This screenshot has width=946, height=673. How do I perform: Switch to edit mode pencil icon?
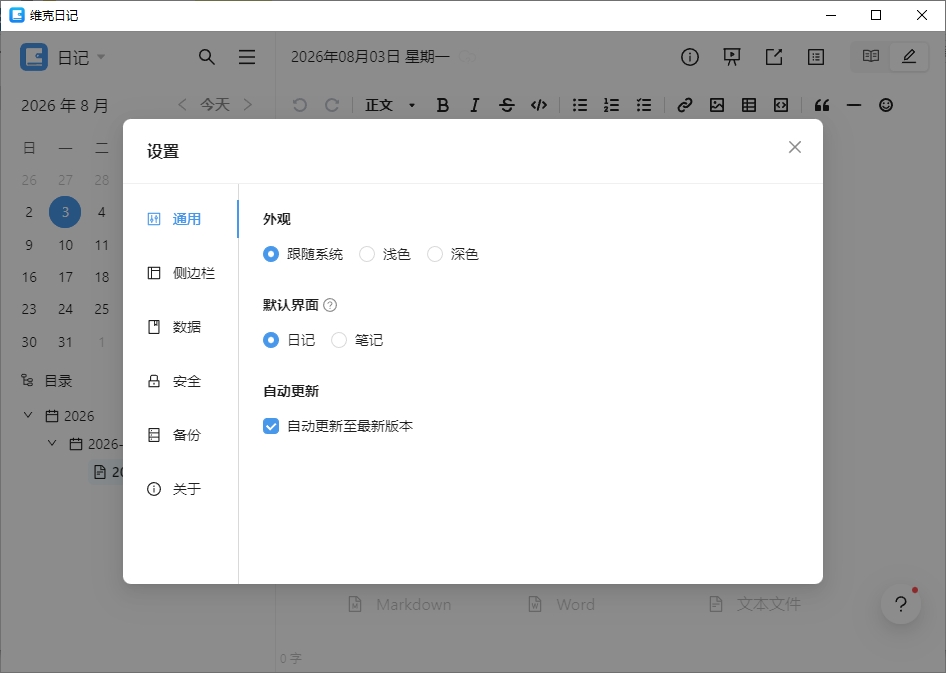(909, 57)
